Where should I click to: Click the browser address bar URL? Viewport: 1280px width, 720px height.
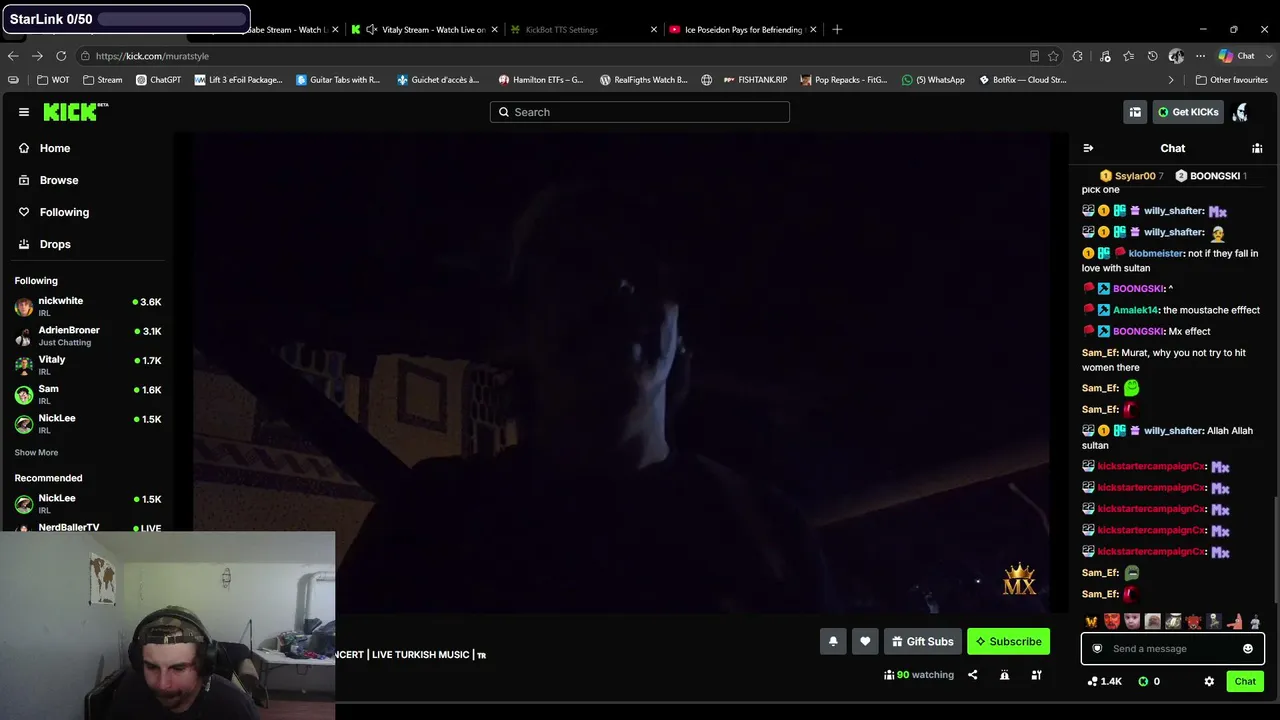pyautogui.click(x=152, y=56)
